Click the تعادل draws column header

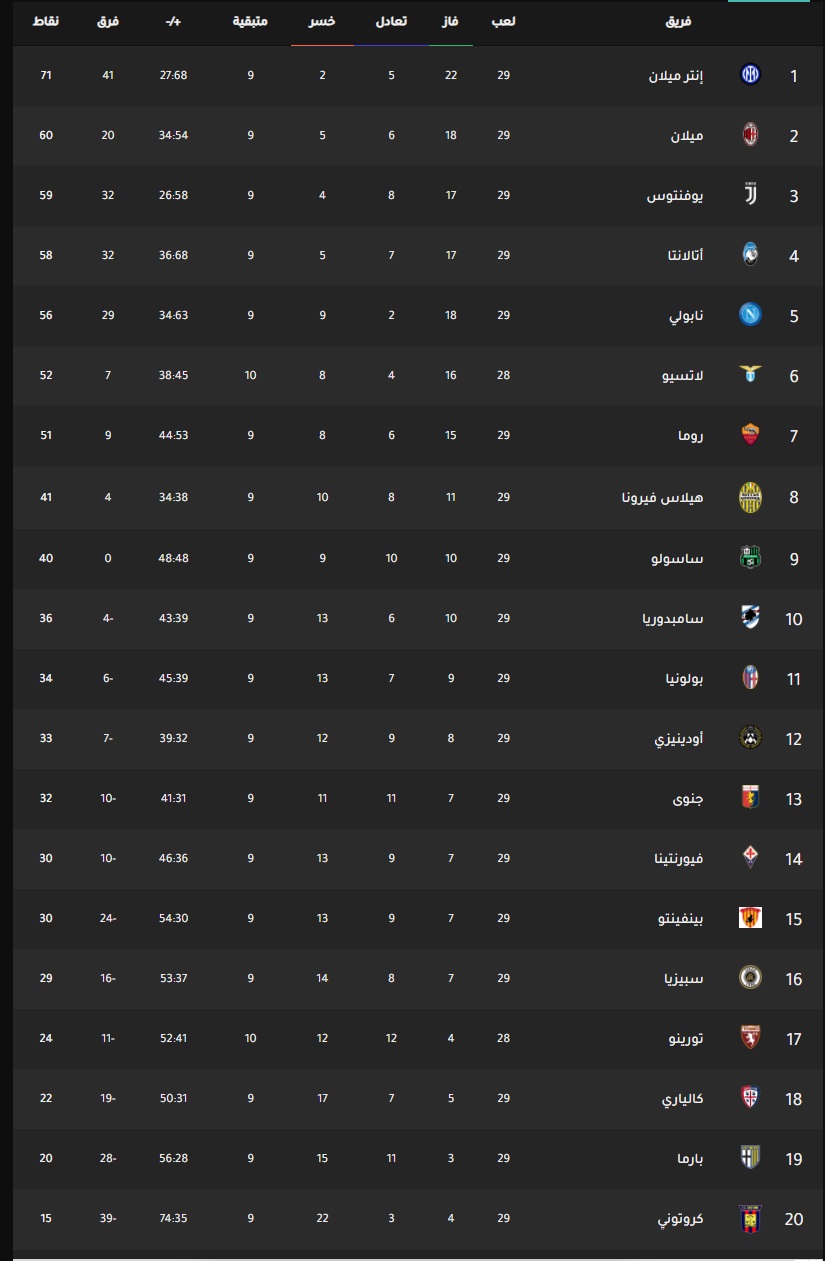click(392, 21)
